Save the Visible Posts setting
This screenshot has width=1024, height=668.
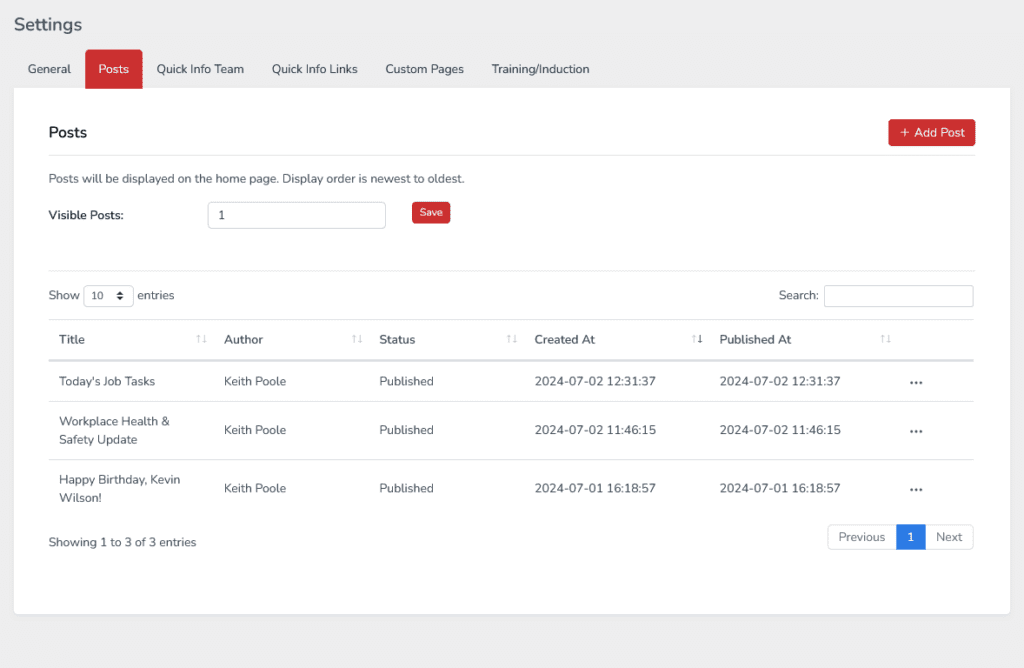coord(431,213)
